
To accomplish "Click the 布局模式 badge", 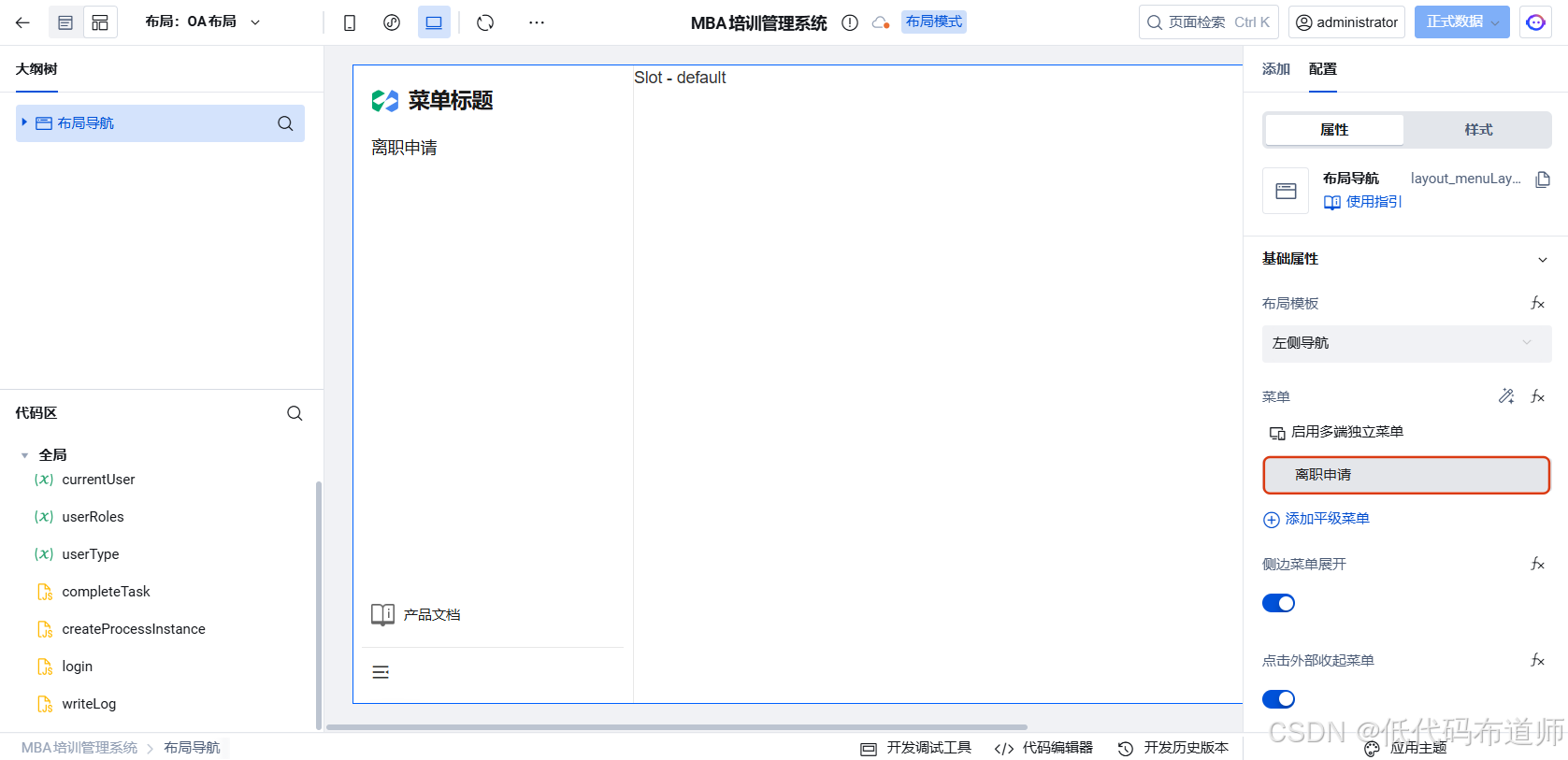I will tap(933, 22).
